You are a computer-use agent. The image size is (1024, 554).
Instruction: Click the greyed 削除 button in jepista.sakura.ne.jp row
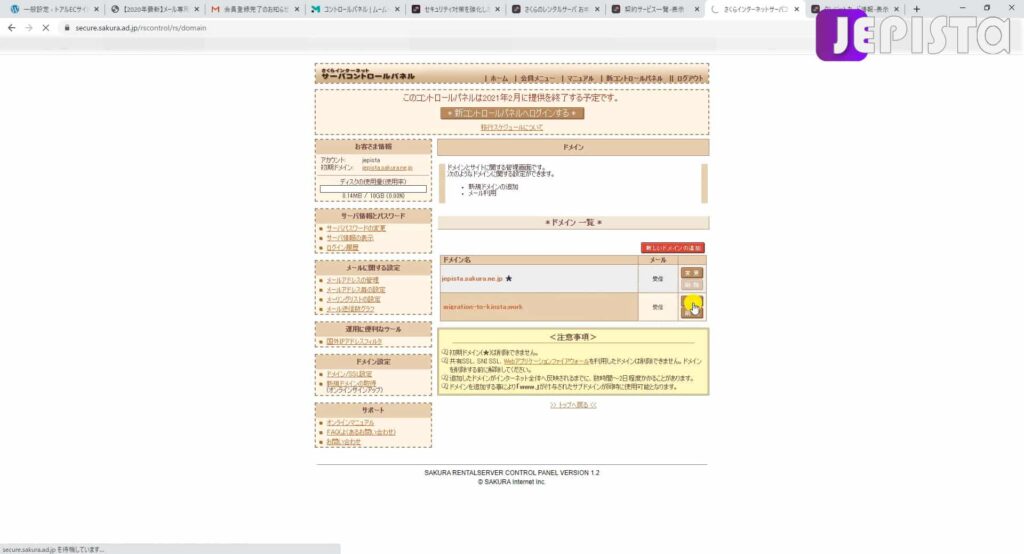pyautogui.click(x=692, y=285)
